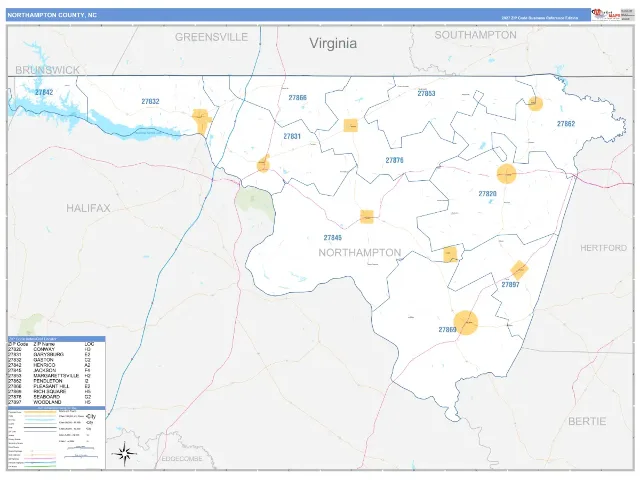The height and width of the screenshot is (480, 640).
Task: Select the PLEASANT HILL row in ZIP index
Action: 56,386
